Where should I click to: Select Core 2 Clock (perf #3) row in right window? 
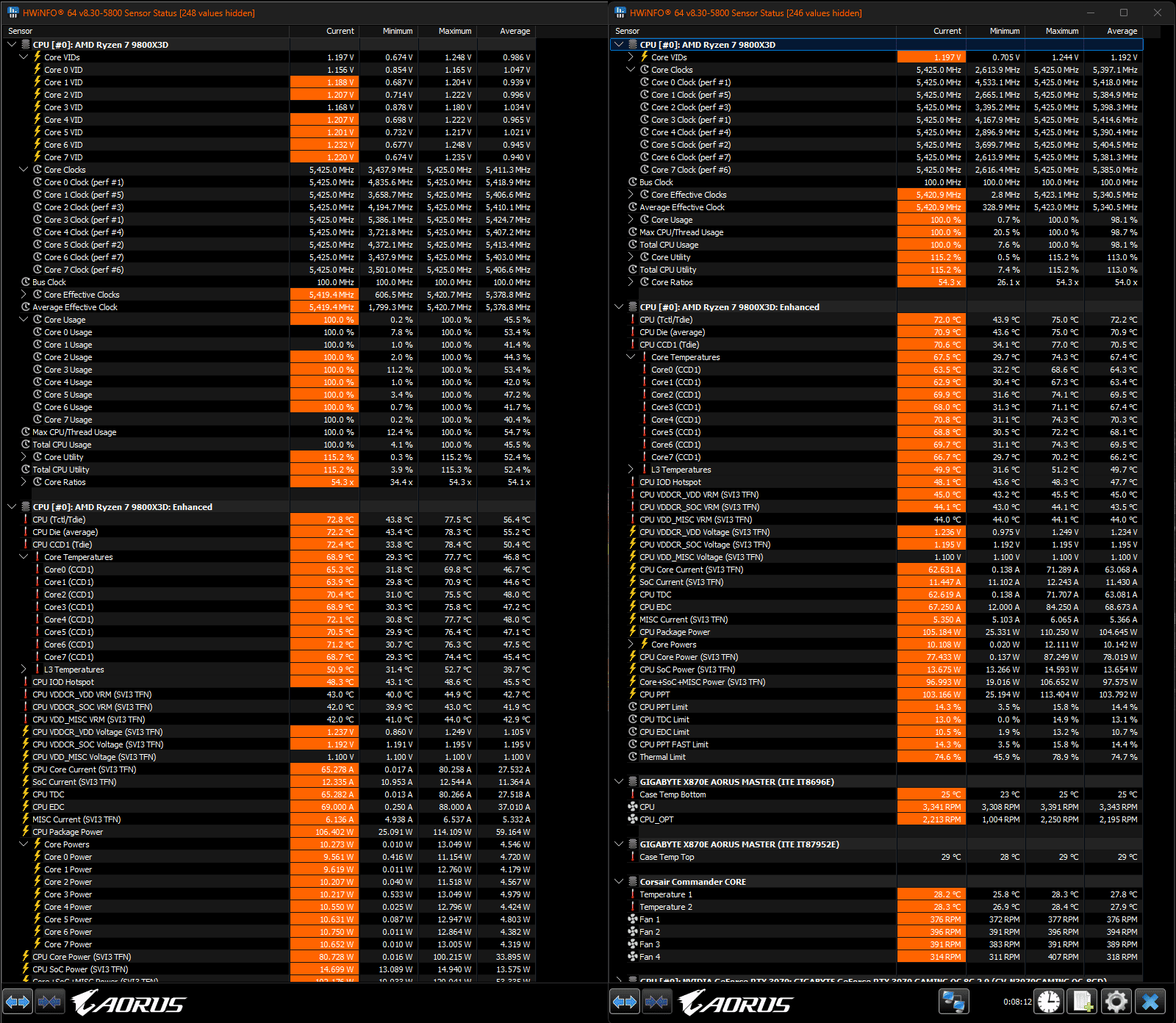[877, 107]
